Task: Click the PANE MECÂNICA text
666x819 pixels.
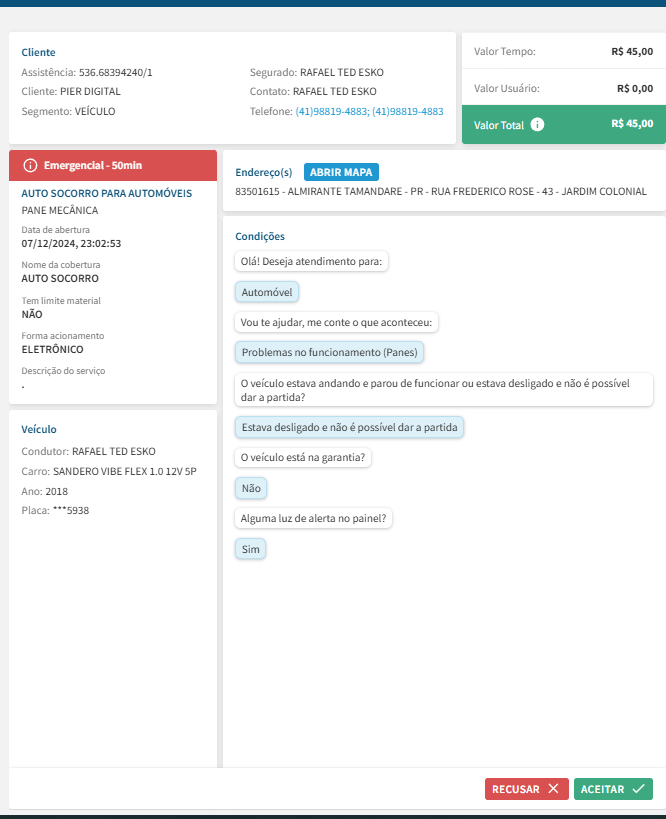Action: pyautogui.click(x=60, y=210)
